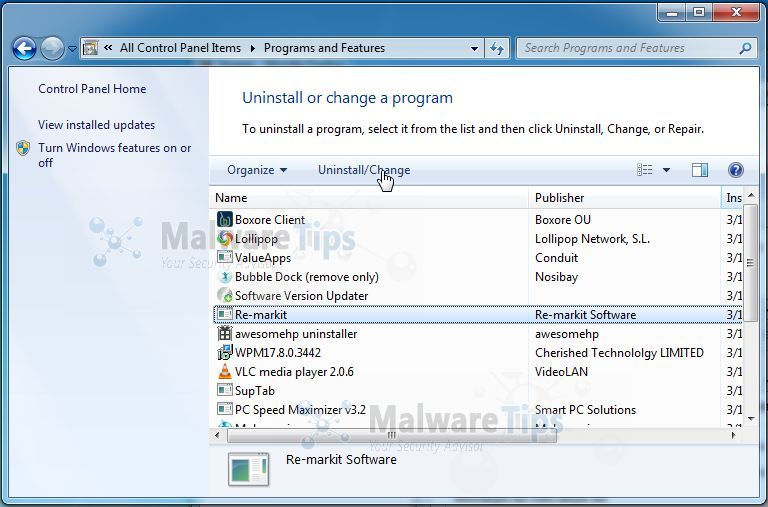Sort by the Publisher column header
Screen dimensions: 768x507
(x=625, y=198)
